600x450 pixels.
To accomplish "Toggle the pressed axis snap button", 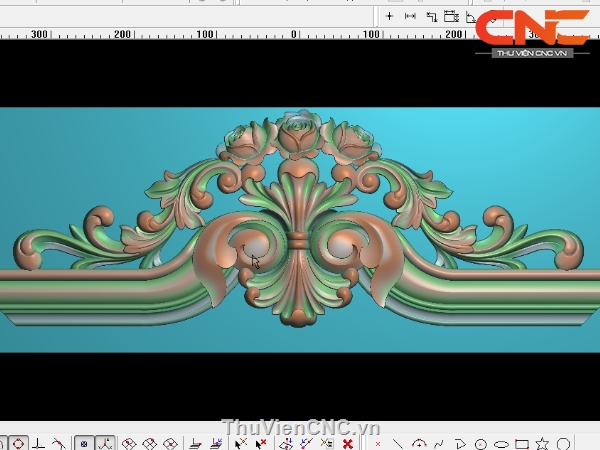I will [x=106, y=443].
